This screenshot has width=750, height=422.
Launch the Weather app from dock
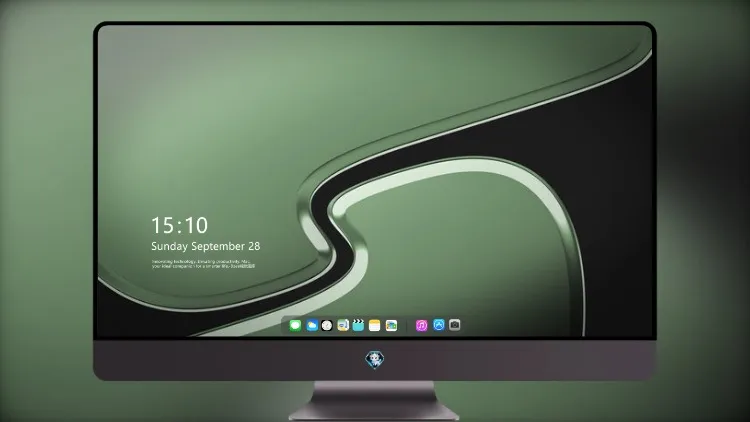click(x=312, y=325)
